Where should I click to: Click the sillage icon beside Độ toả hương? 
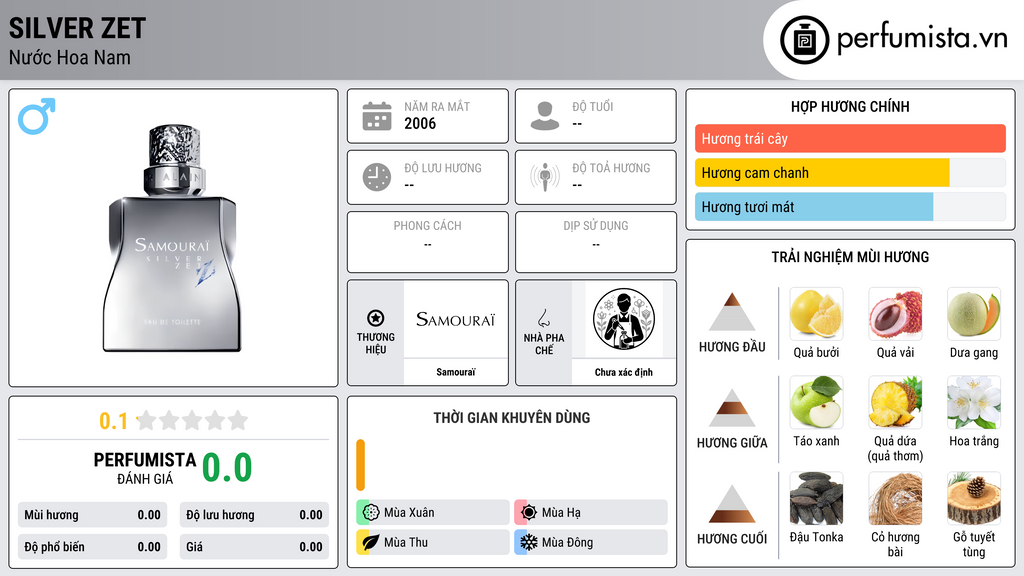point(545,177)
